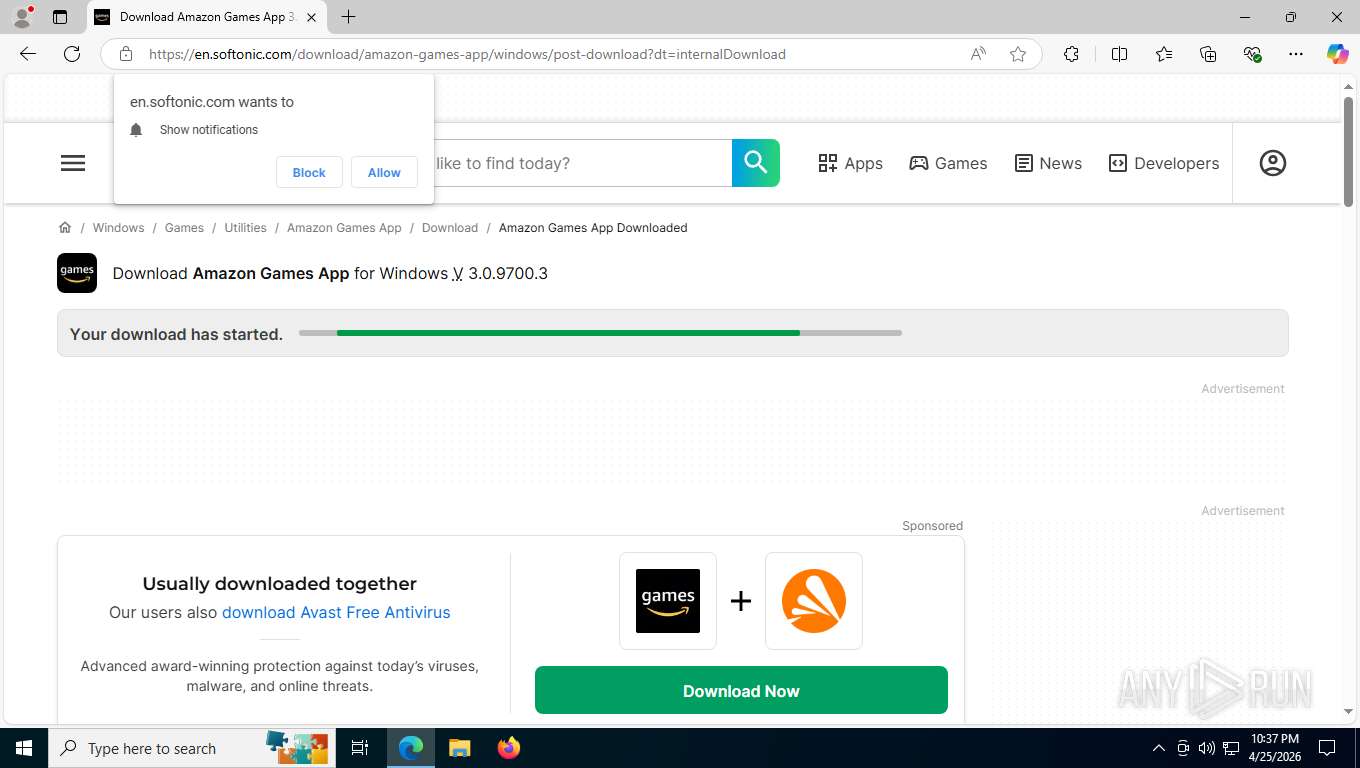Open Amazon Games App breadcrumb link

344,228
